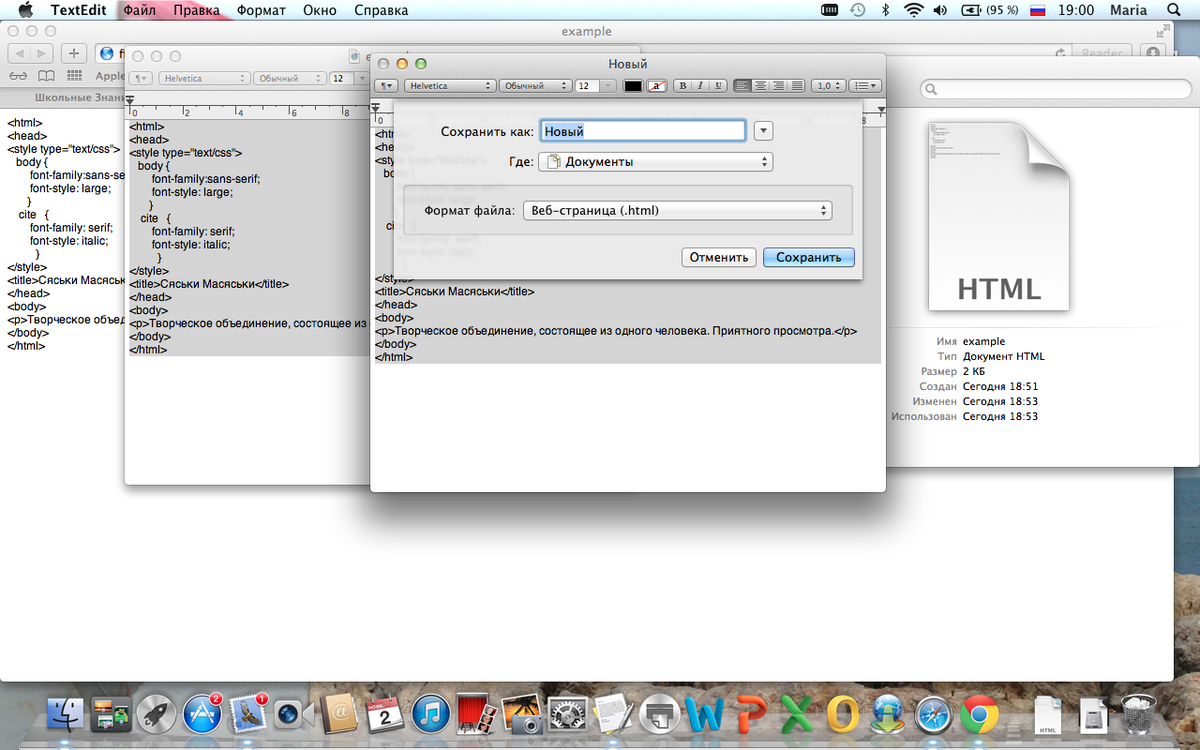Expand the save dialog with the disclosure arrow
The width and height of the screenshot is (1200, 750).
(x=764, y=131)
